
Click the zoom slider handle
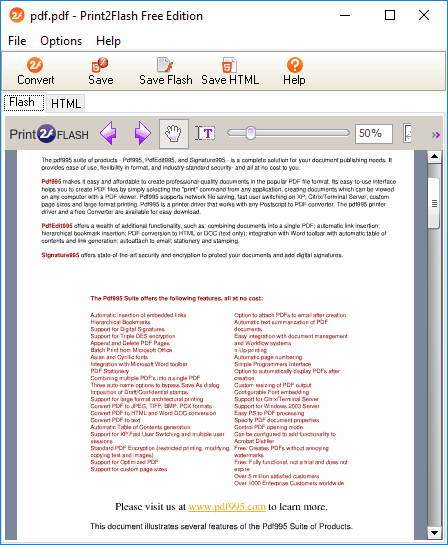pos(251,133)
